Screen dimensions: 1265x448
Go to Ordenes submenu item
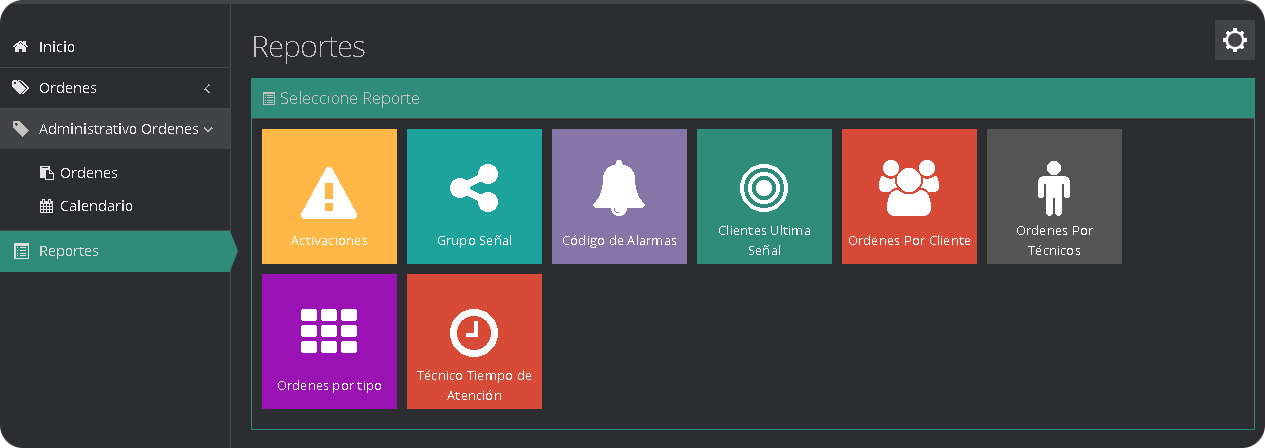click(x=88, y=173)
